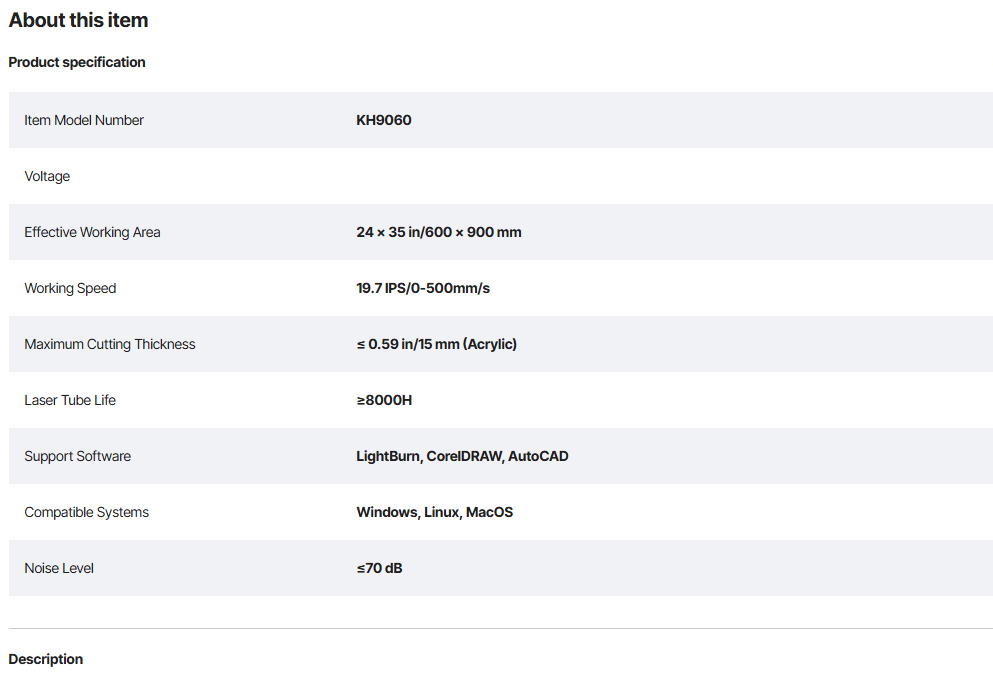Click the LightBurn, CorelDRAW, AutoCAD text
This screenshot has width=993, height=685.
pos(462,456)
